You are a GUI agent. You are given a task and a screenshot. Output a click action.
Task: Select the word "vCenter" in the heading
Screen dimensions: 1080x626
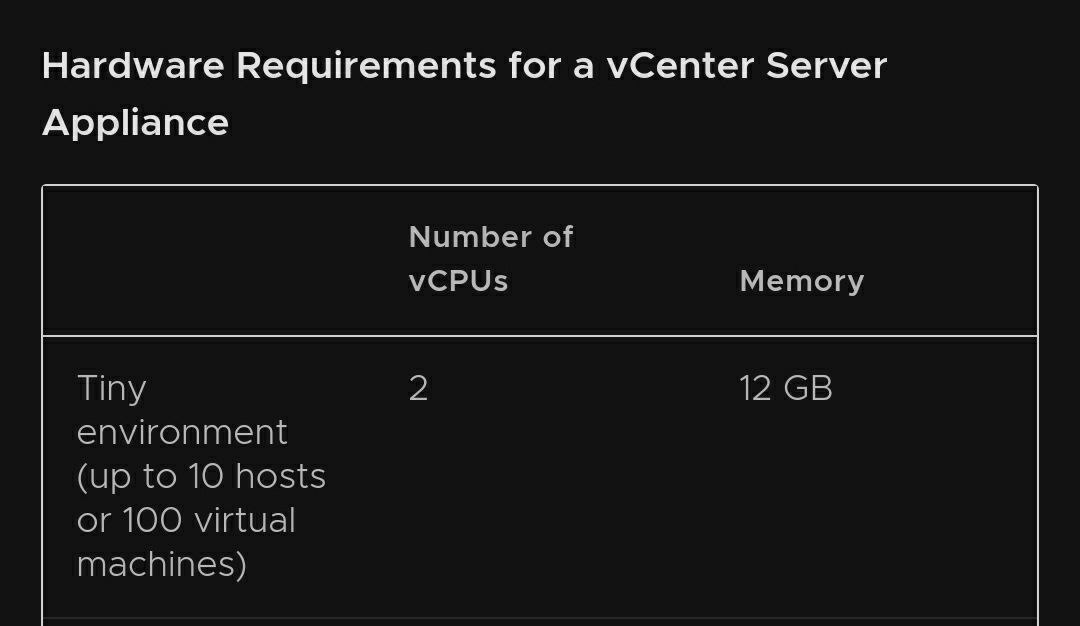click(680, 66)
